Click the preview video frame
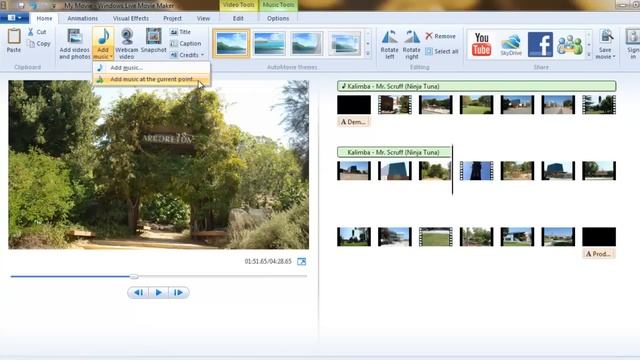Image resolution: width=640 pixels, height=360 pixels. (x=159, y=164)
